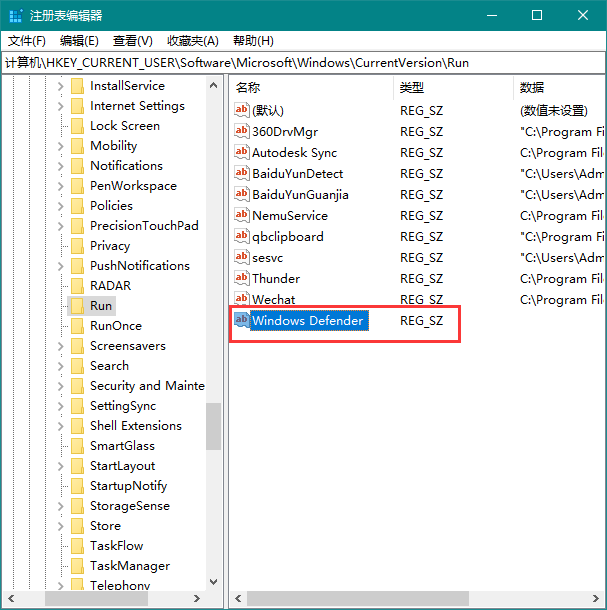
Task: Click the folder icon of Search
Action: [x=77, y=366]
